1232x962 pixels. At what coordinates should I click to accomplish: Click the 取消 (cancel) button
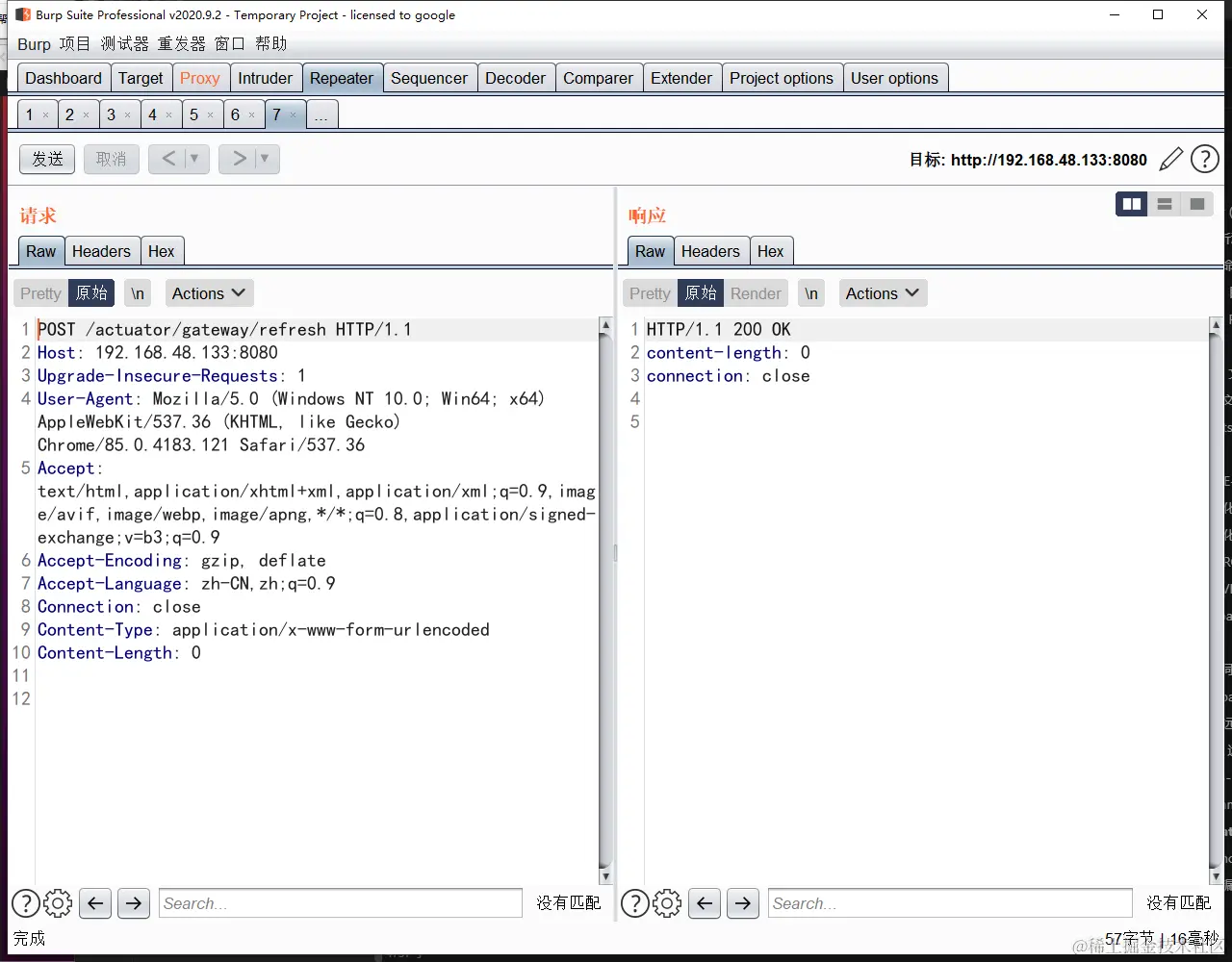111,159
